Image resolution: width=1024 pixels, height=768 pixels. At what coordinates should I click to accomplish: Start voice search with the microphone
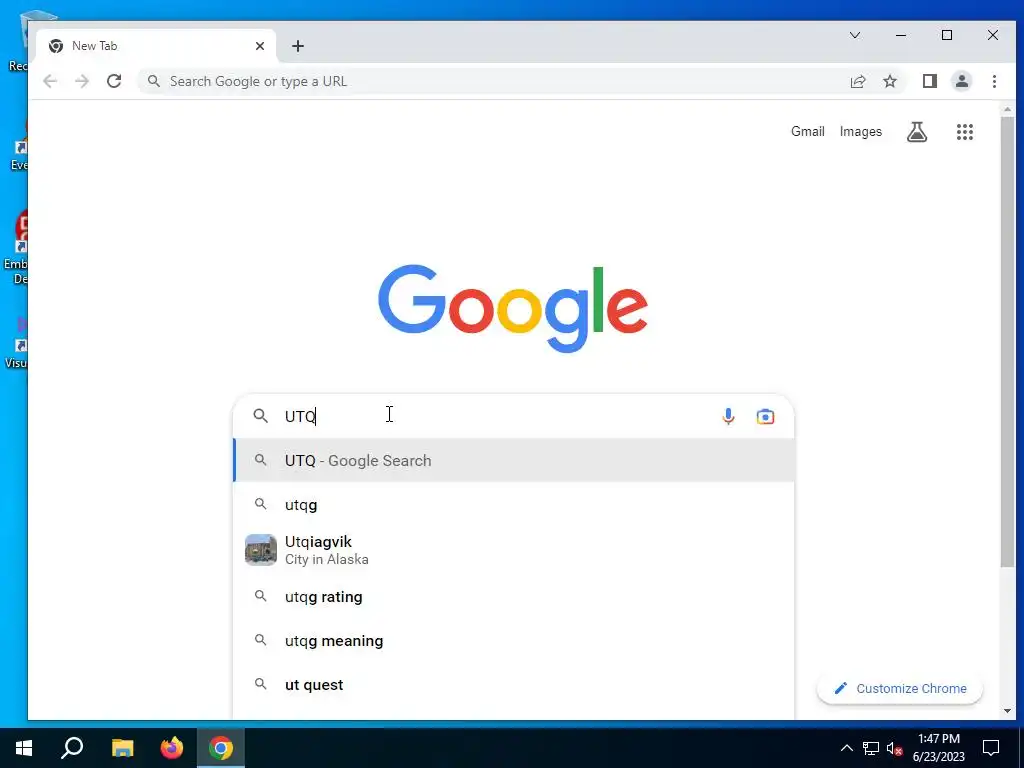728,416
